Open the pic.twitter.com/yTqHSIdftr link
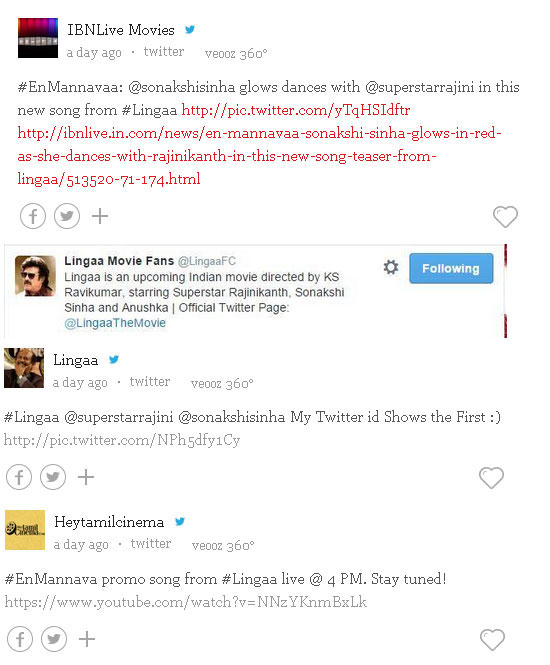Screen dimensions: 550x665 click(296, 110)
